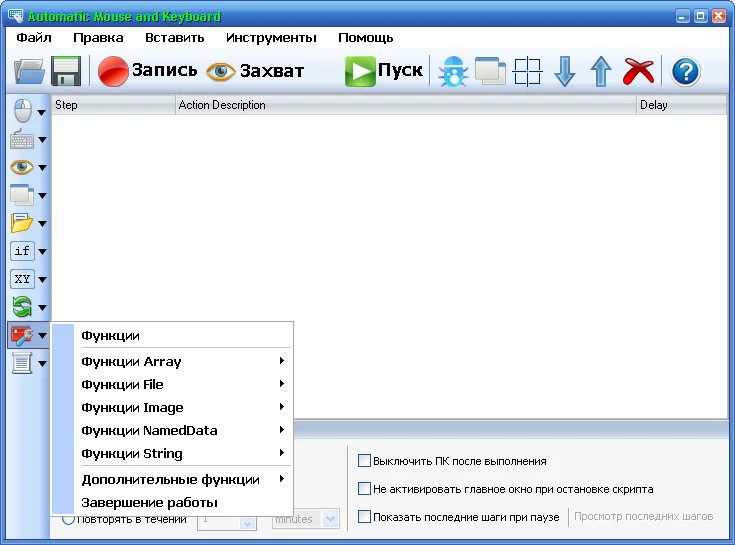Open the Помощь menu
735x545 pixels.
click(x=366, y=37)
